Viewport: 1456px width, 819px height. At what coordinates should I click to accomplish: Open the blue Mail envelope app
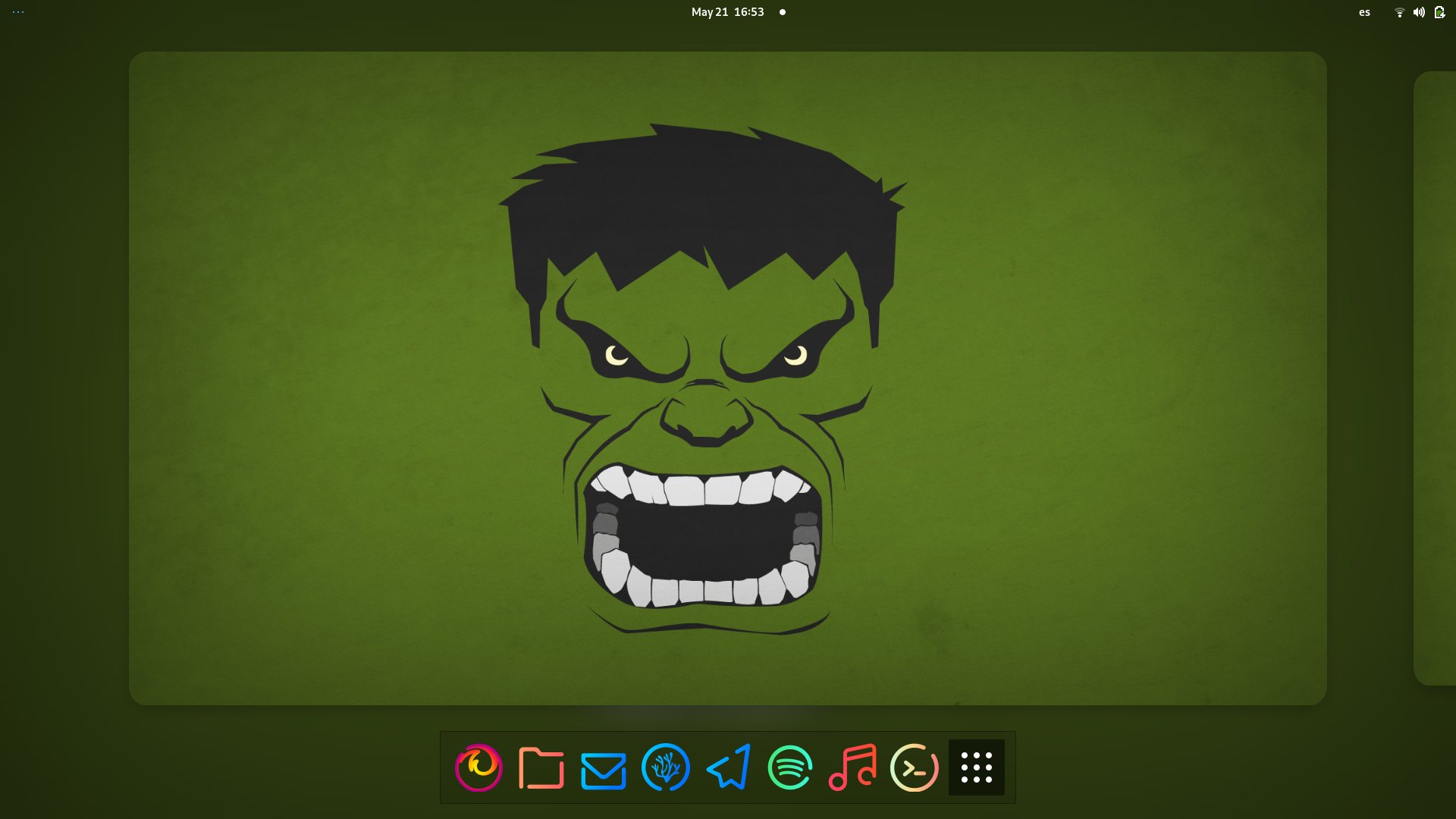point(603,769)
